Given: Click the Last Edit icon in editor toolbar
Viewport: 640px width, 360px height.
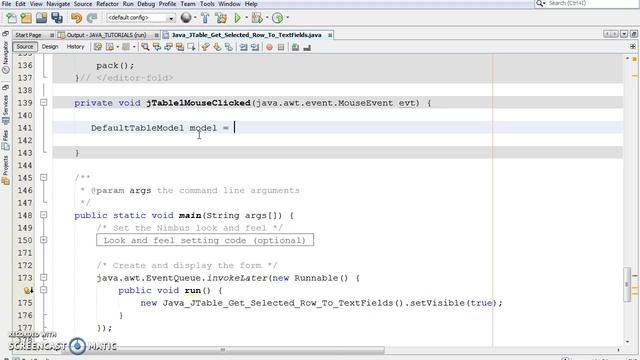Looking at the screenshot, I should pos(98,47).
